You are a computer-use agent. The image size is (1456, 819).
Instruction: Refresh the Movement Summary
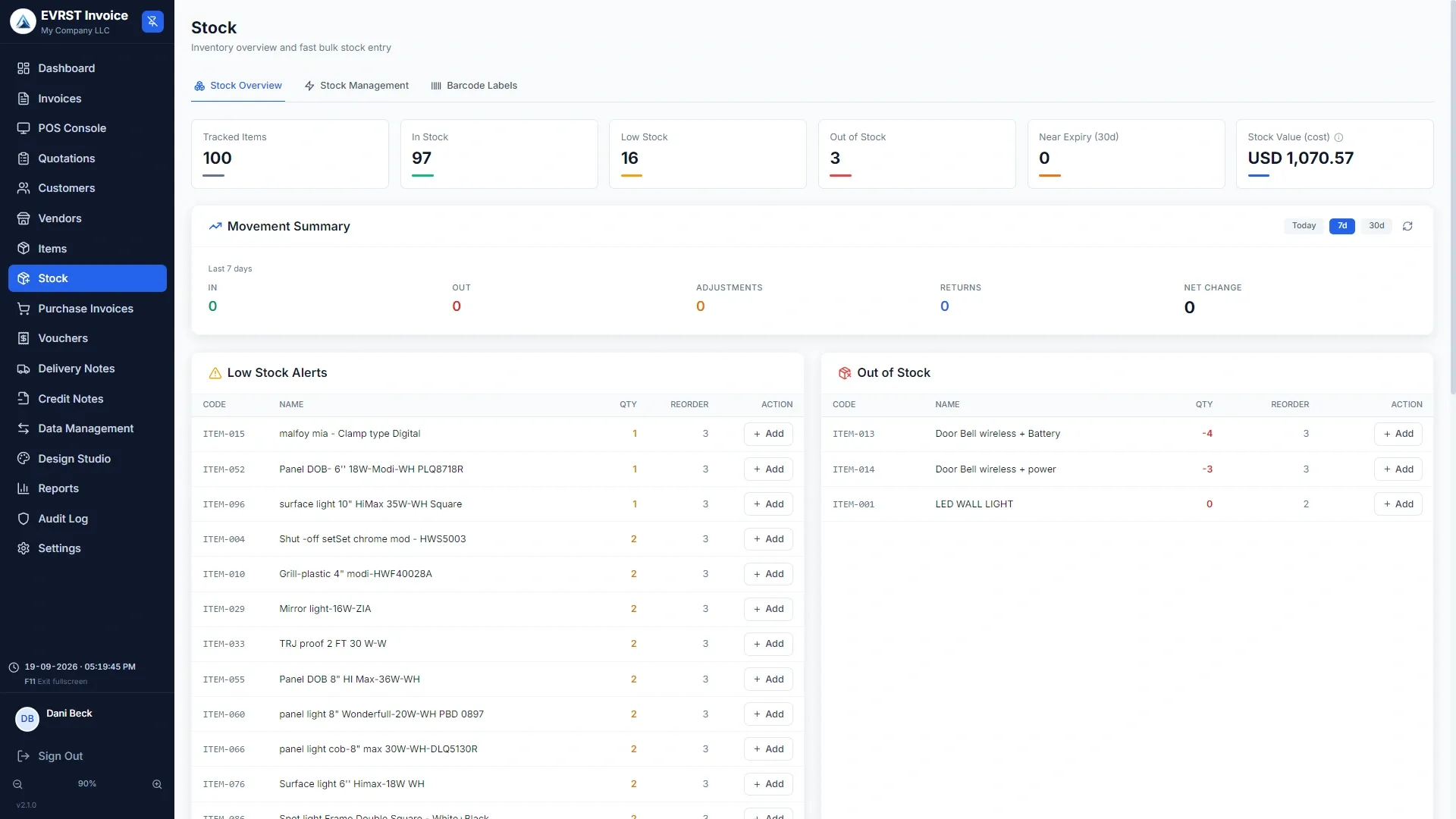coord(1407,226)
